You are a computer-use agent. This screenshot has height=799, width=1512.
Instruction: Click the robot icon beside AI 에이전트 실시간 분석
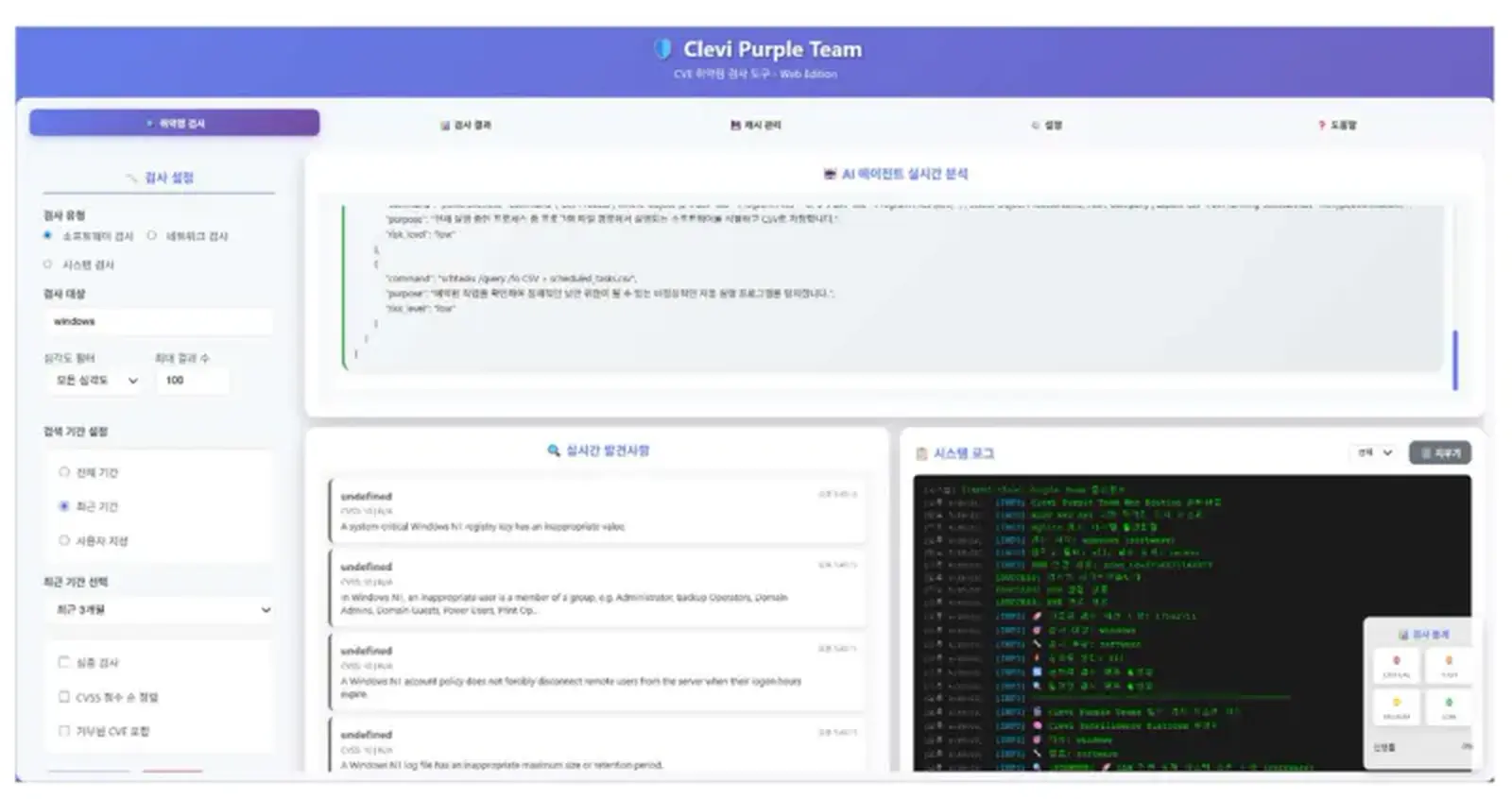pos(830,174)
